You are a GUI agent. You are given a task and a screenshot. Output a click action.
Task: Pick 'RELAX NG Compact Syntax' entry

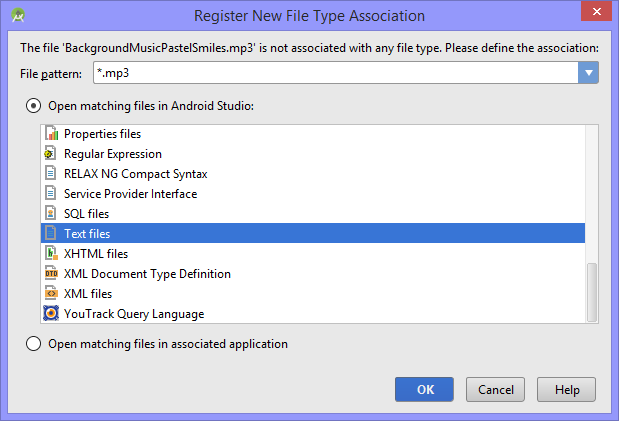[313, 174]
